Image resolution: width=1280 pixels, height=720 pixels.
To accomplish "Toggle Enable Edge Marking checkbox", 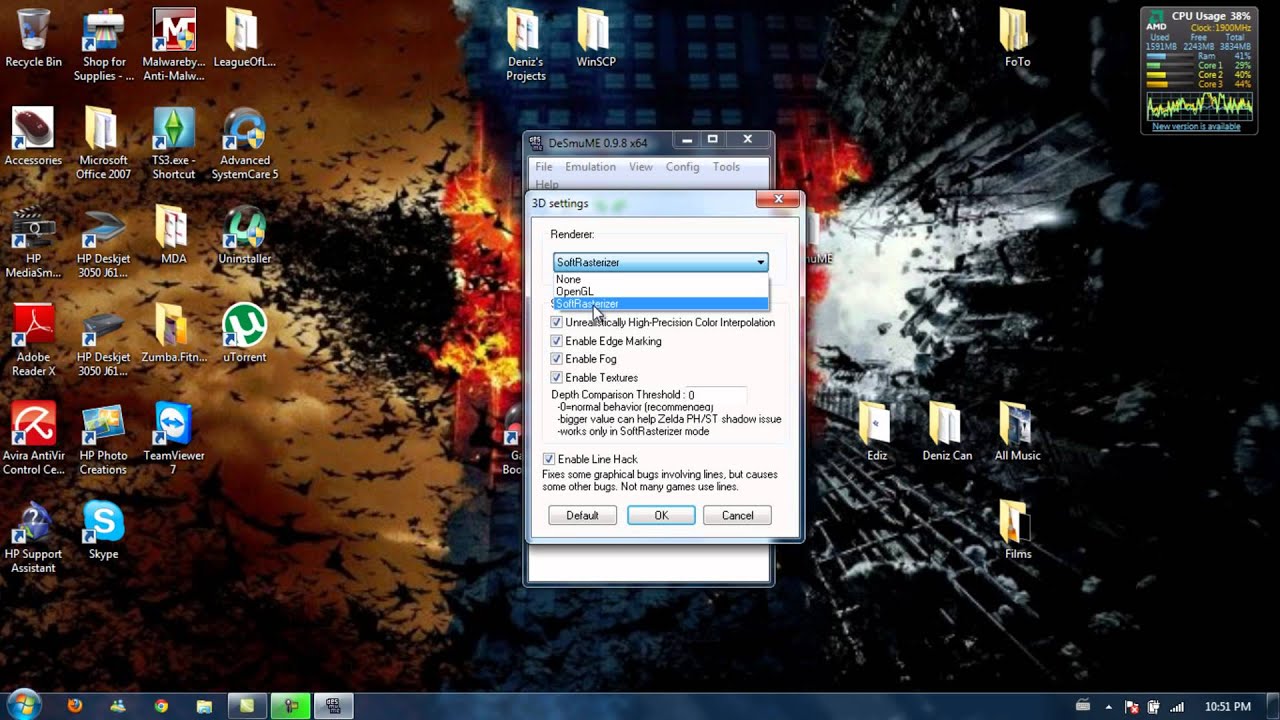I will coord(557,341).
